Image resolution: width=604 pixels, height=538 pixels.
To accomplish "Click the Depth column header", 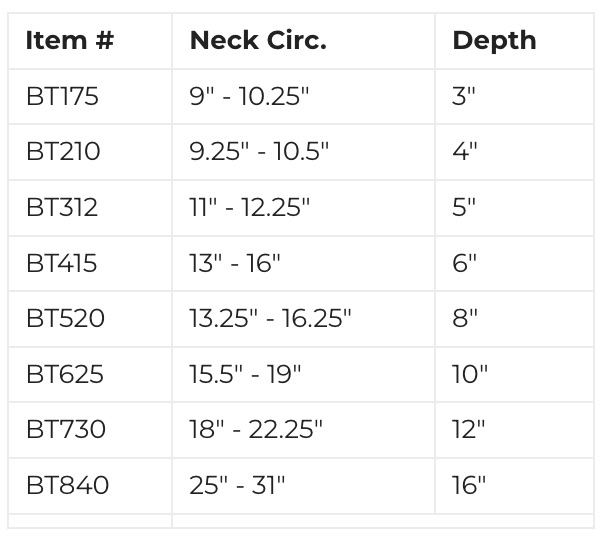I will pos(494,41).
